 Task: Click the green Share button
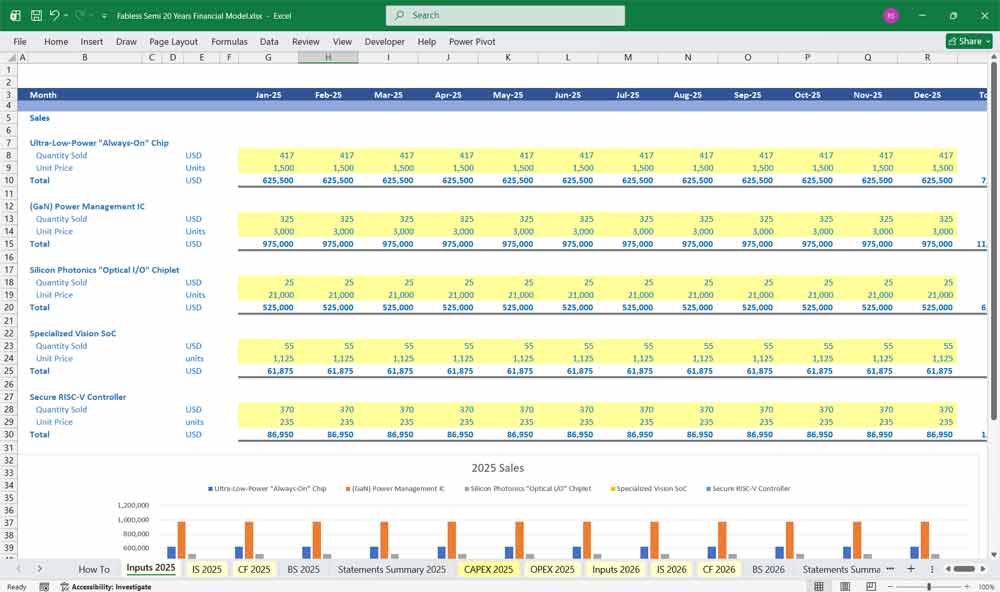[961, 41]
